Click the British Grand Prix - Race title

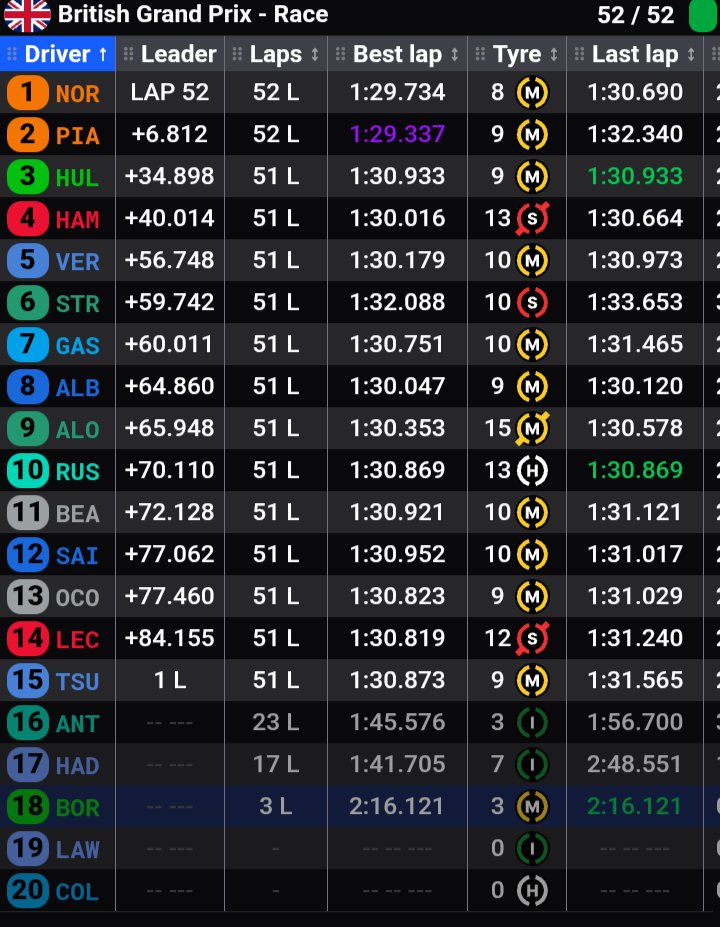[x=193, y=14]
